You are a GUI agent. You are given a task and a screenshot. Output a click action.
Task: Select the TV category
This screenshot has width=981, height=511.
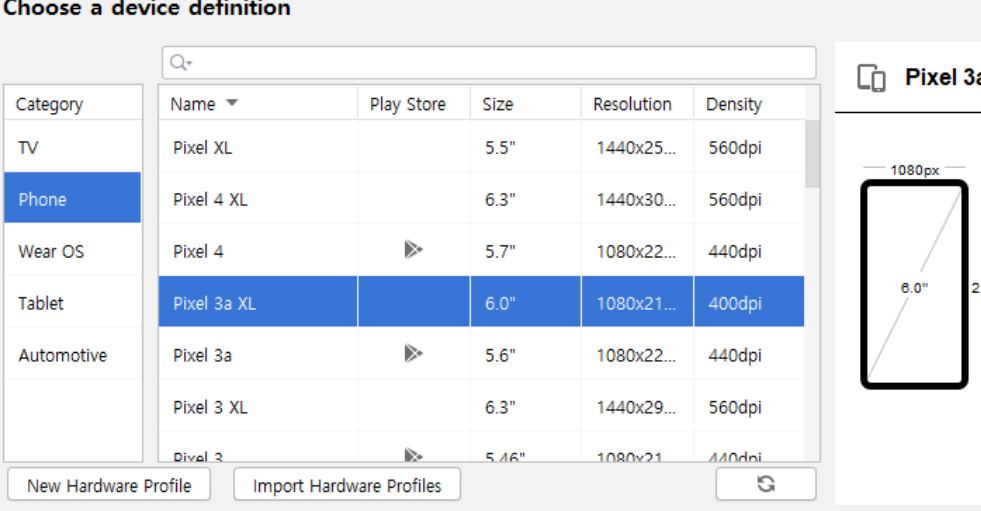coord(73,148)
